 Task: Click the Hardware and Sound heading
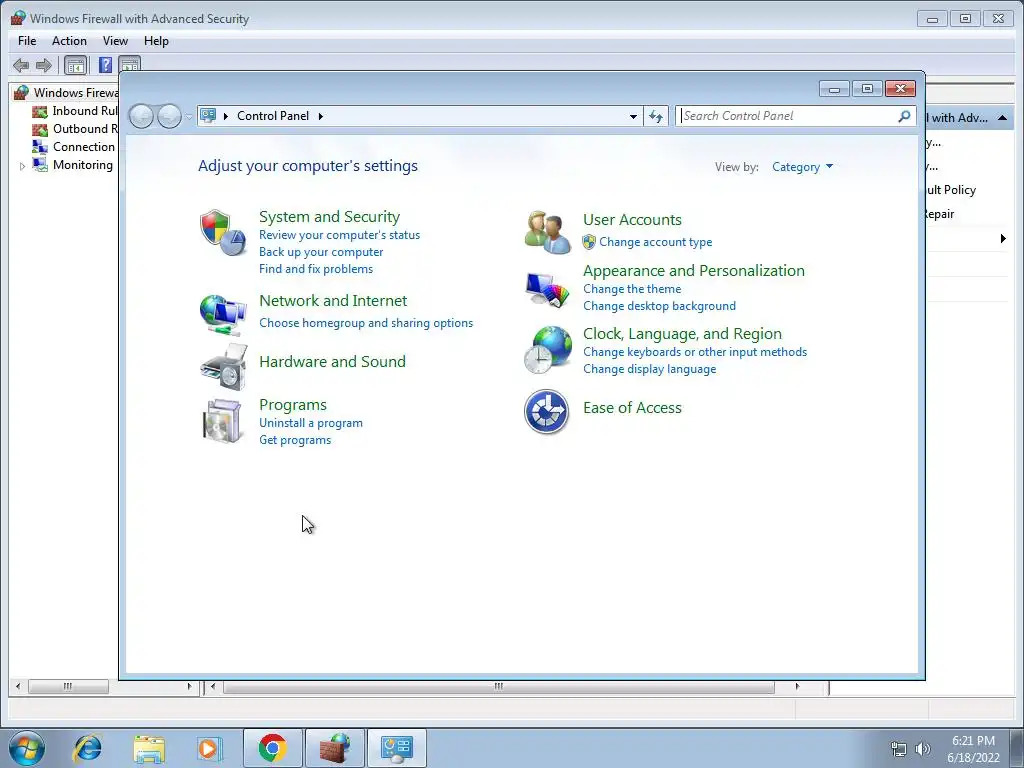(332, 362)
